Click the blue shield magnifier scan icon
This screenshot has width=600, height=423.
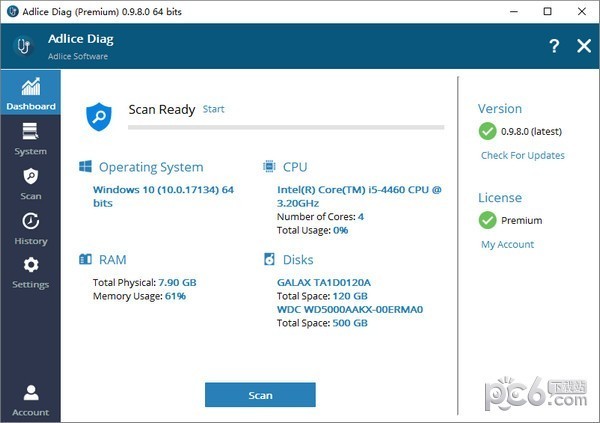(99, 117)
